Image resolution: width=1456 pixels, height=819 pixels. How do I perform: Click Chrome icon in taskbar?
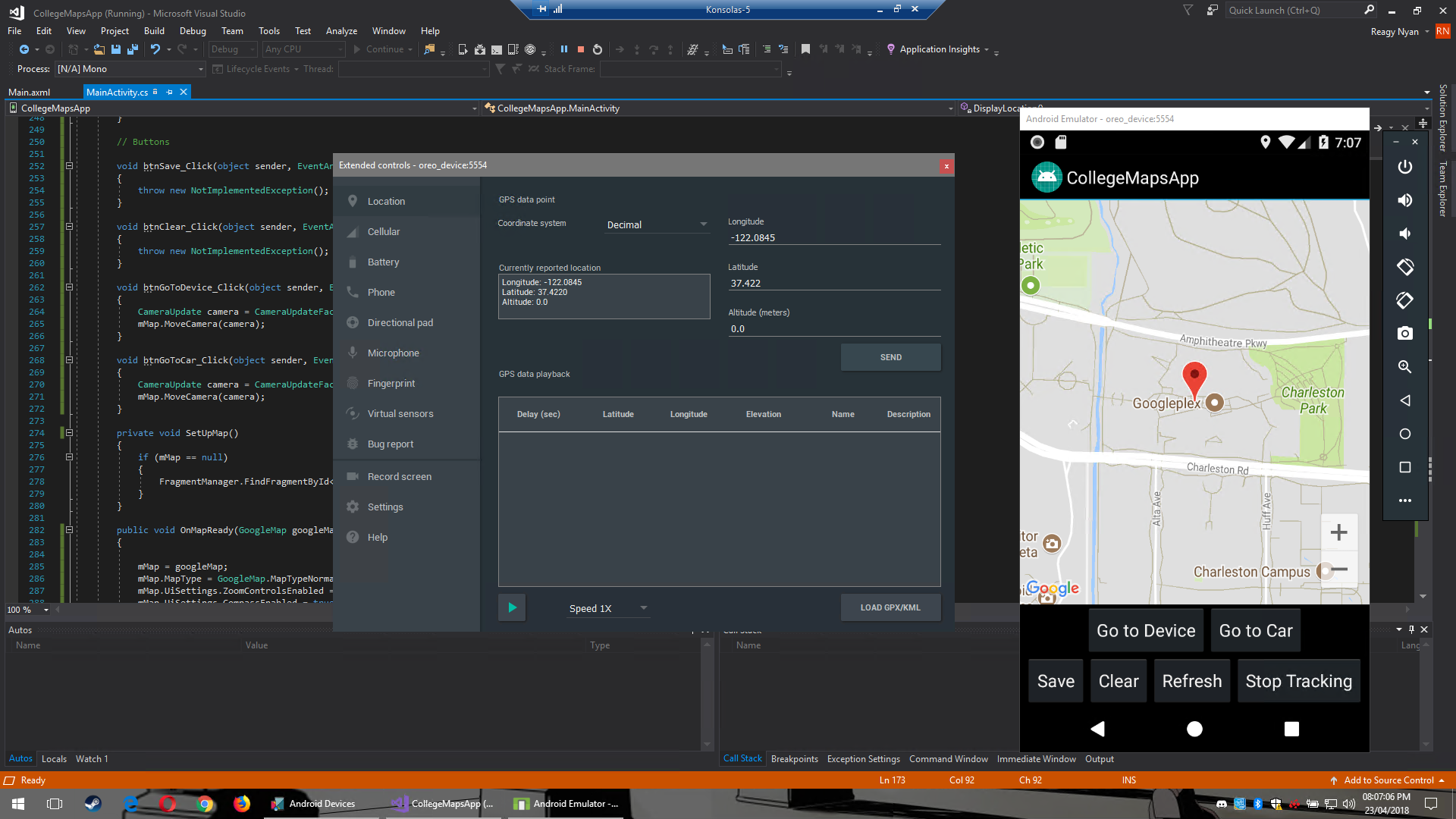click(x=205, y=804)
